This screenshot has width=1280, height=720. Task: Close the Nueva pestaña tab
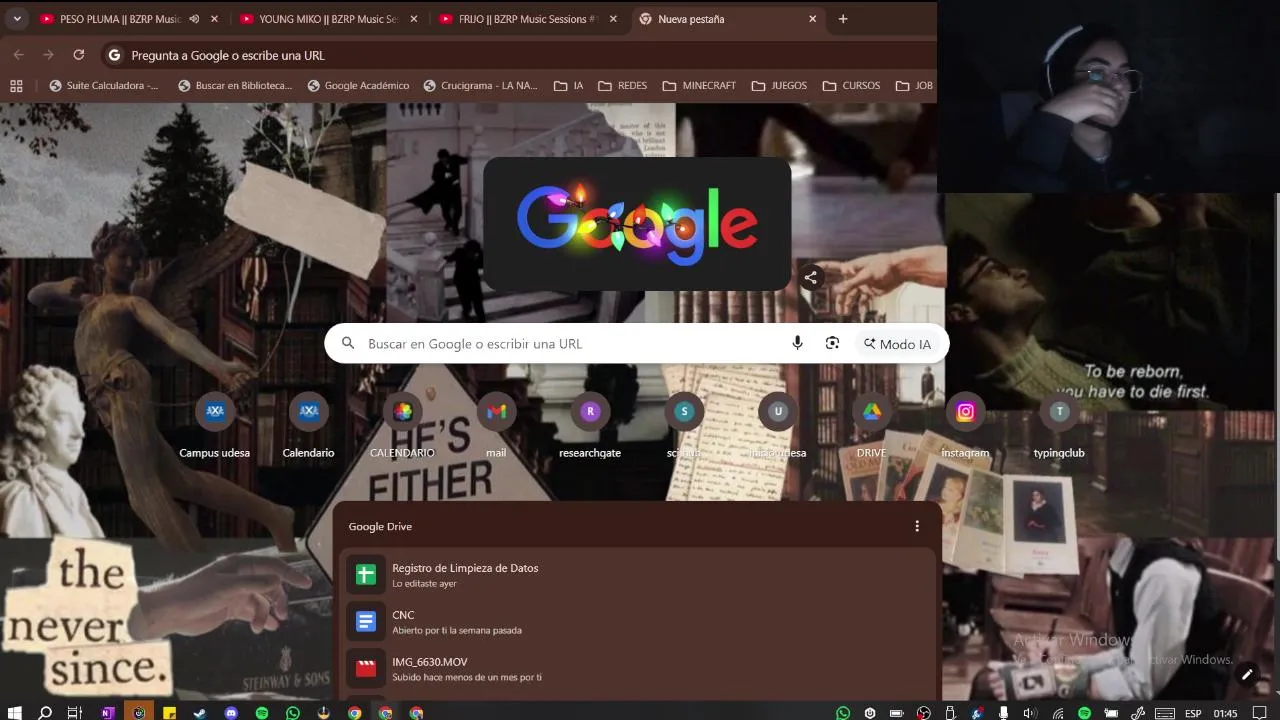[812, 19]
